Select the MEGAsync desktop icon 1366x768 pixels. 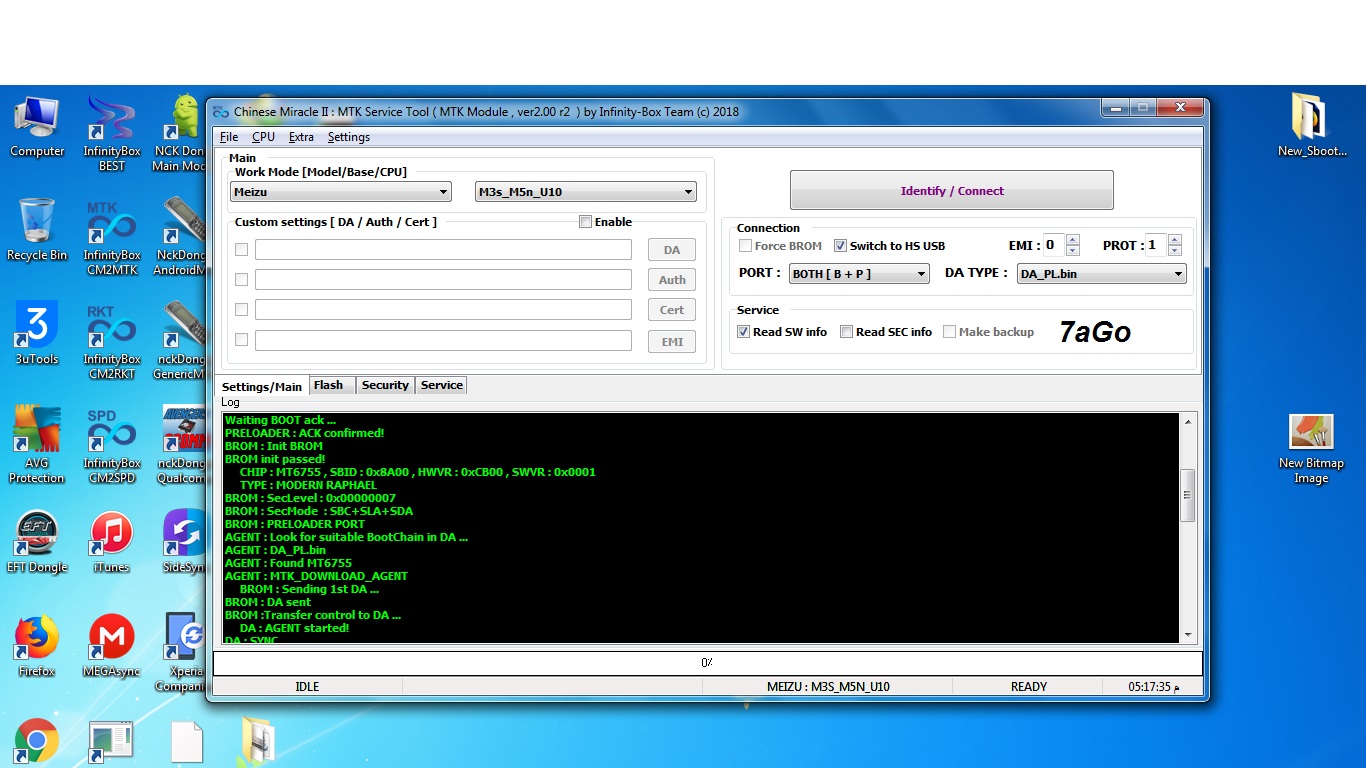112,646
